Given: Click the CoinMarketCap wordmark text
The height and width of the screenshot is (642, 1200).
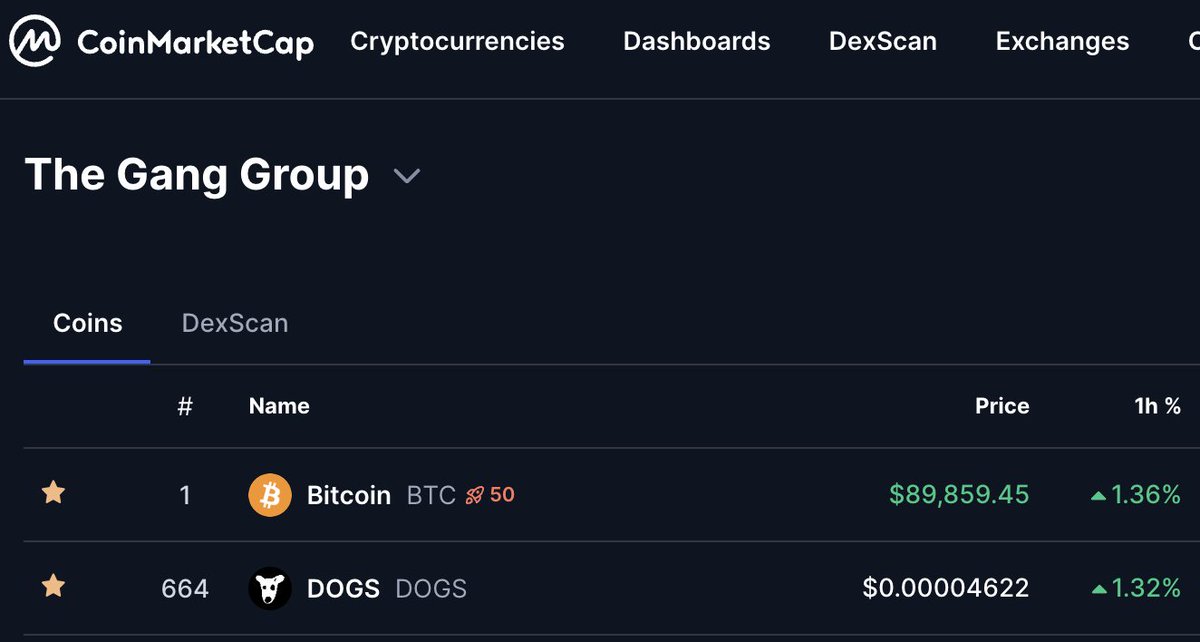Looking at the screenshot, I should (195, 43).
